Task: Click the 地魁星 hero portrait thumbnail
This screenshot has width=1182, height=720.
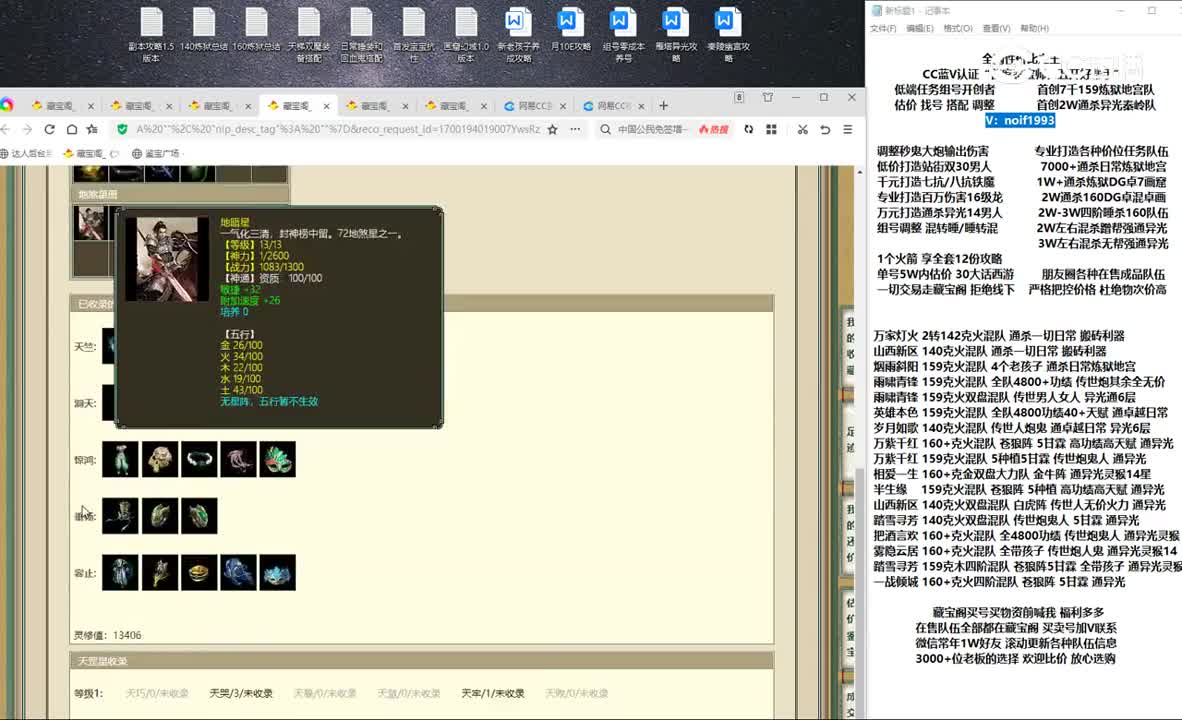Action: pos(90,223)
